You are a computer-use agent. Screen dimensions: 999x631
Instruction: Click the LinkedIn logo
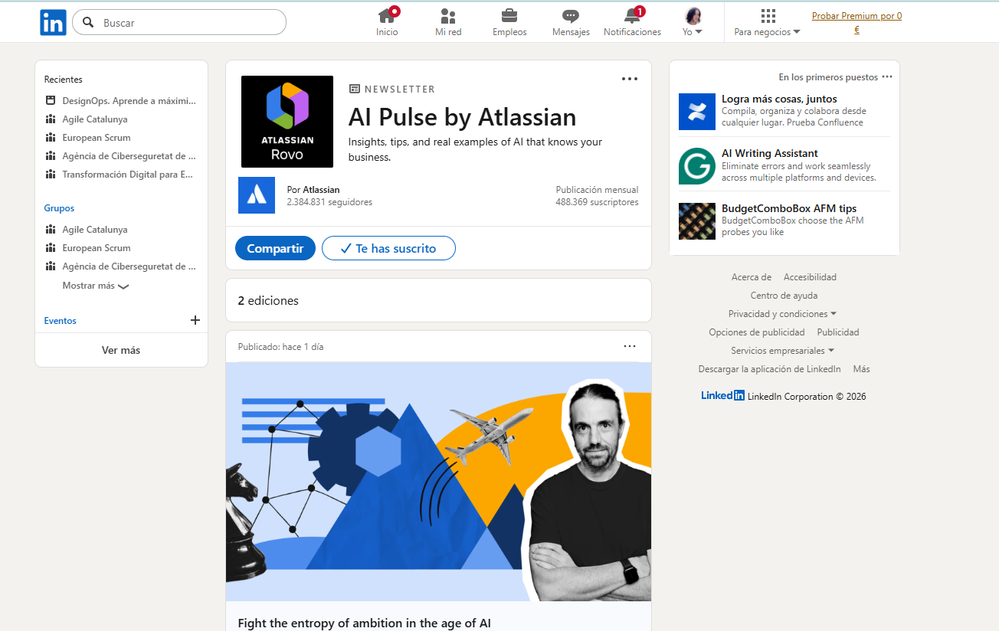52,22
